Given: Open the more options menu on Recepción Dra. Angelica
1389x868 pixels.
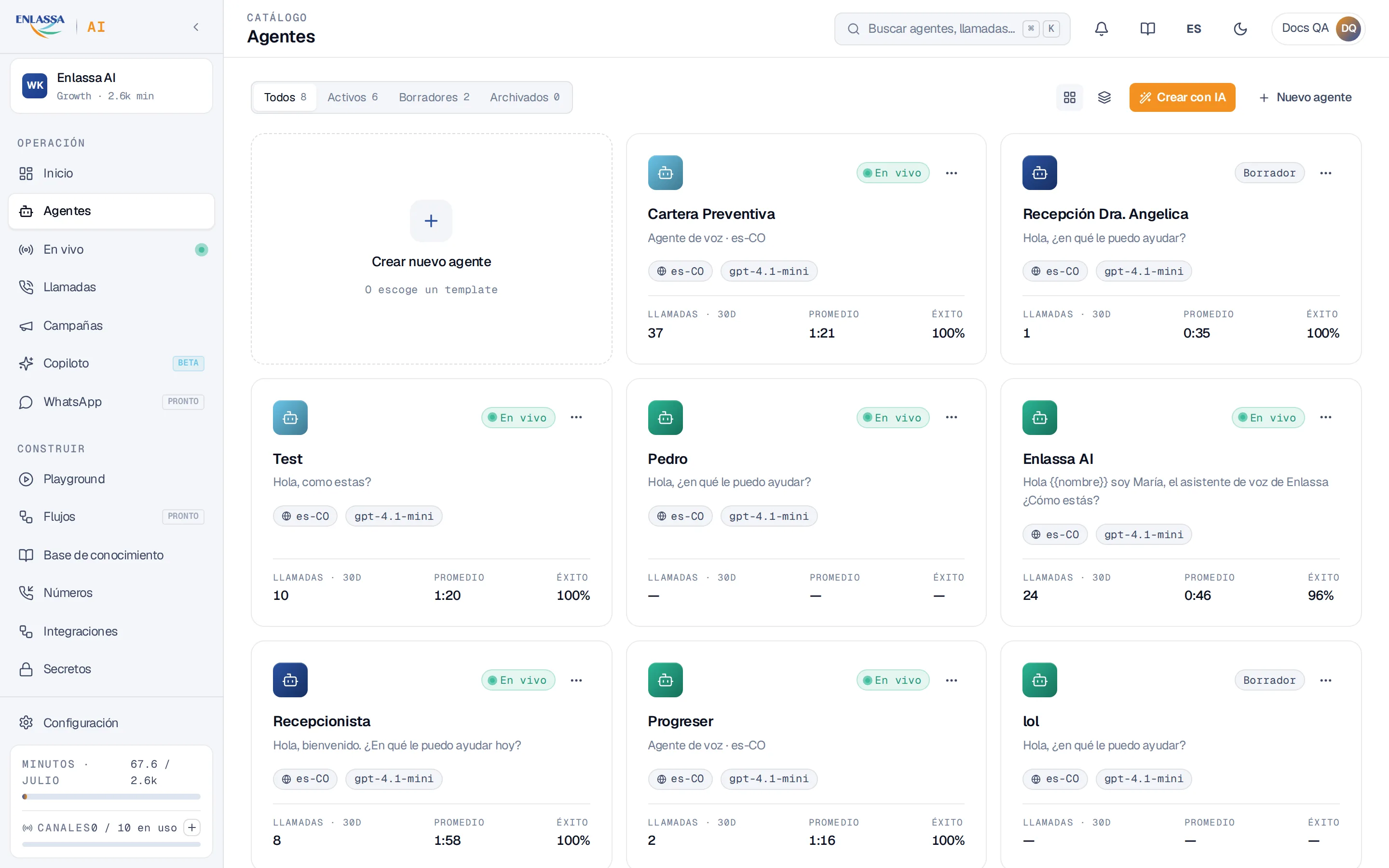Looking at the screenshot, I should pos(1325,173).
